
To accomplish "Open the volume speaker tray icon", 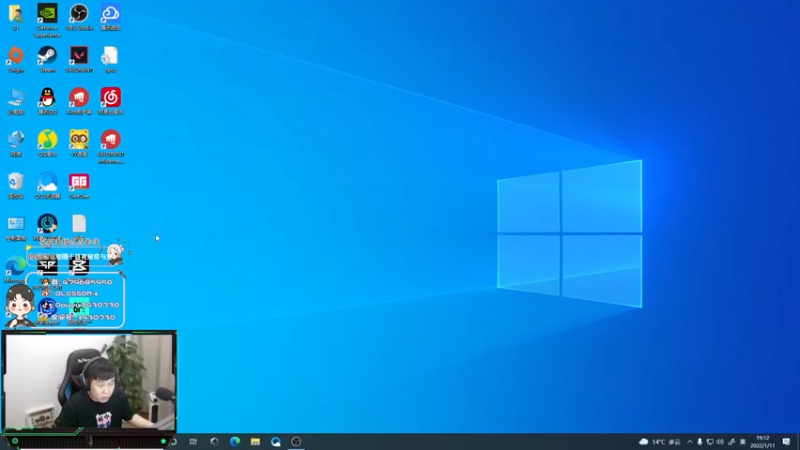I will (720, 442).
